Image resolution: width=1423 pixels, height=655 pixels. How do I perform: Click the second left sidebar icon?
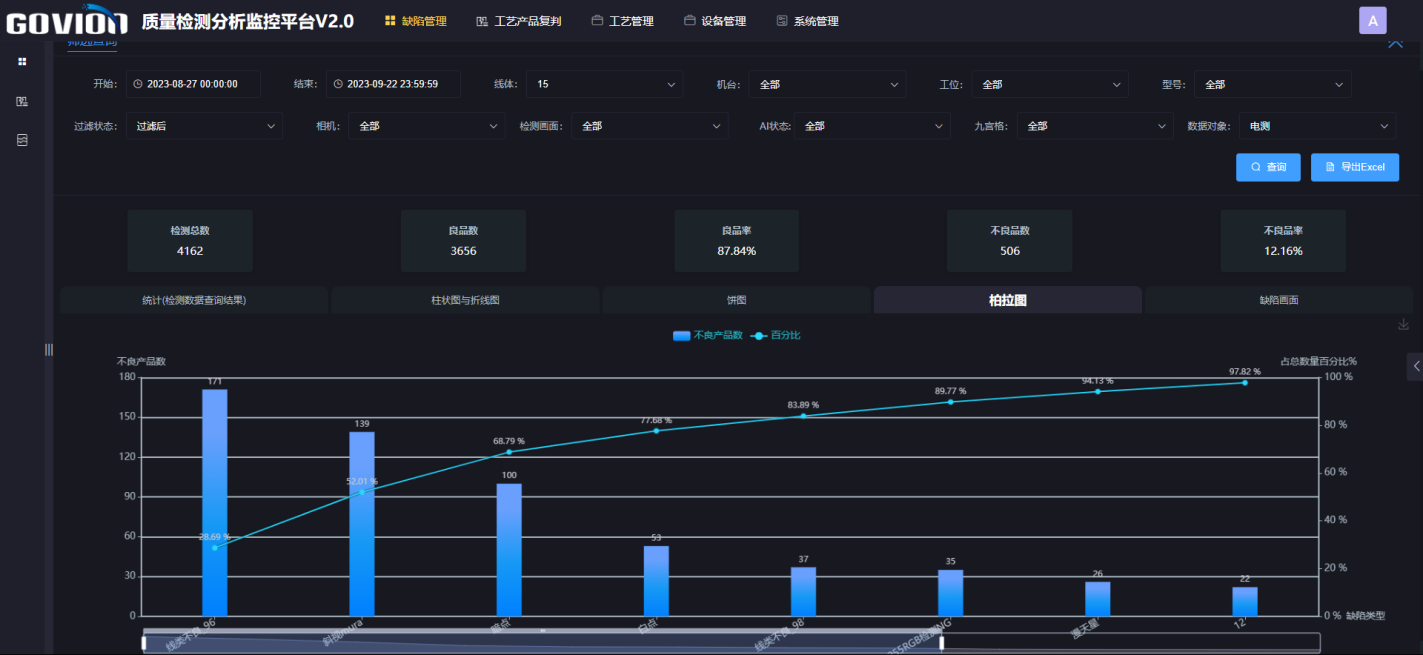coord(22,101)
